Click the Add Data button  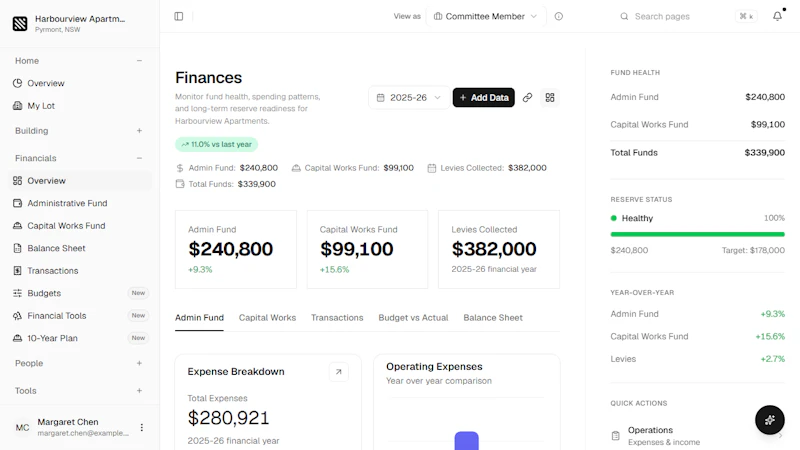pos(484,97)
